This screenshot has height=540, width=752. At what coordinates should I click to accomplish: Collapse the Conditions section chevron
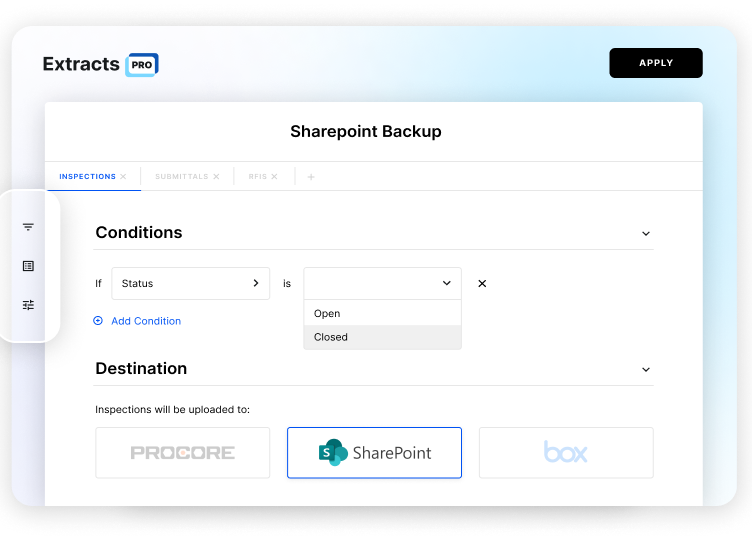[x=645, y=233]
